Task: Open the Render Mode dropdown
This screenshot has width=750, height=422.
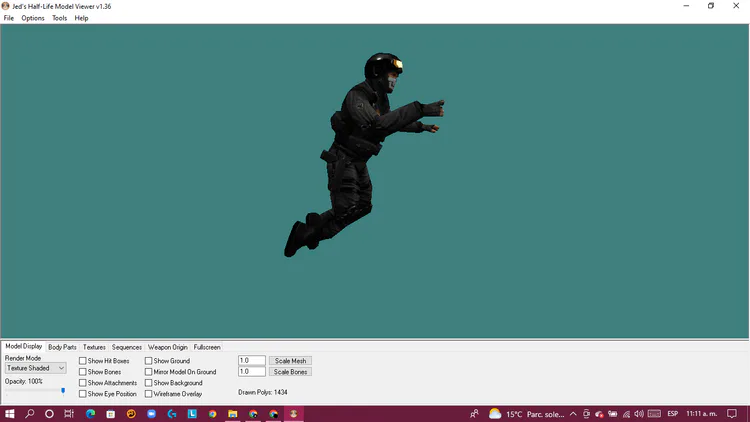Action: pyautogui.click(x=35, y=368)
